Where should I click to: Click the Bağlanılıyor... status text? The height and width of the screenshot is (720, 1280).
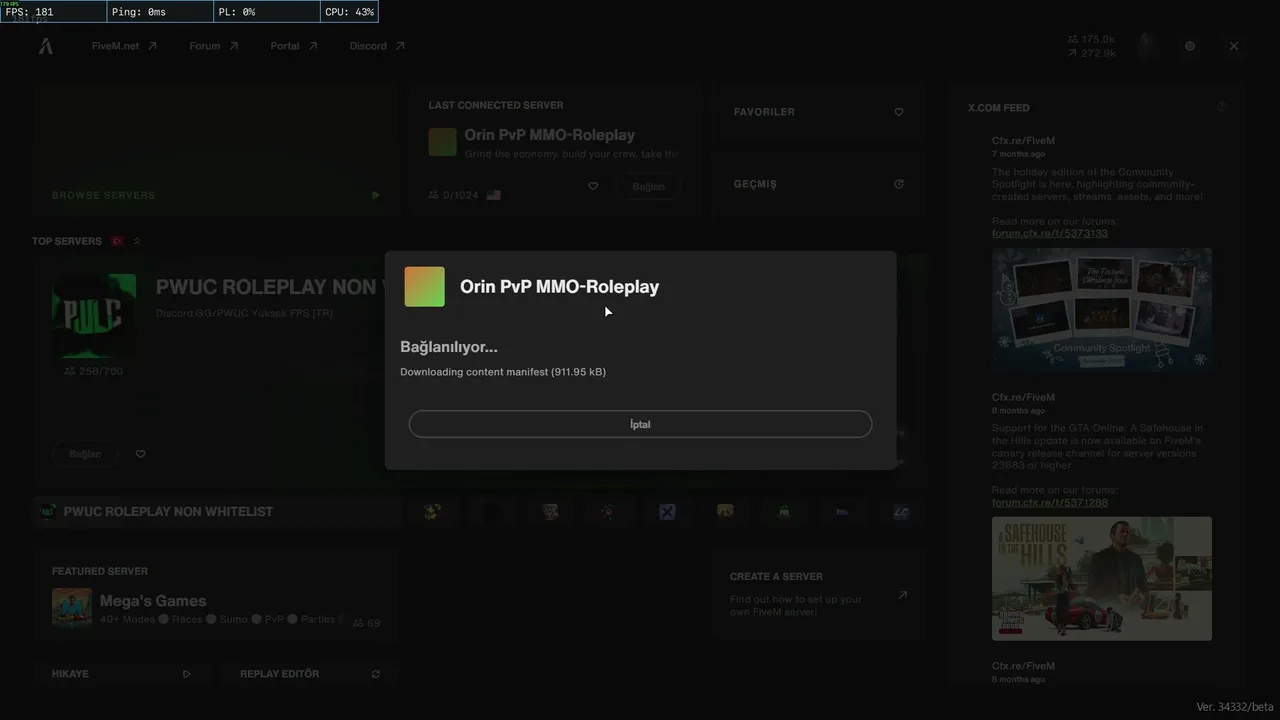(x=449, y=347)
